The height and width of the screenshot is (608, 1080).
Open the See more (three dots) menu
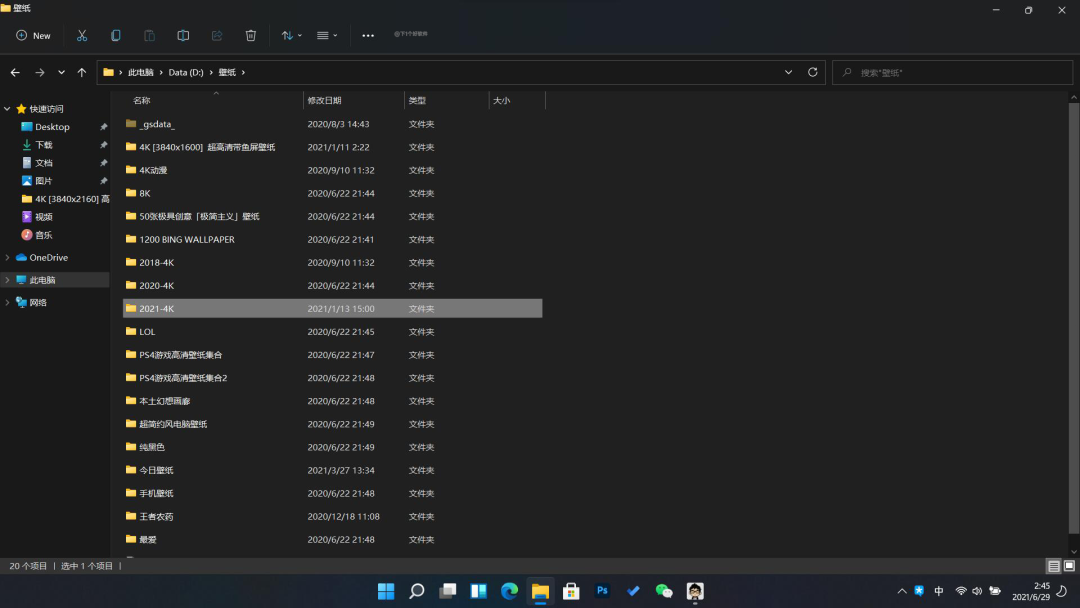(368, 35)
